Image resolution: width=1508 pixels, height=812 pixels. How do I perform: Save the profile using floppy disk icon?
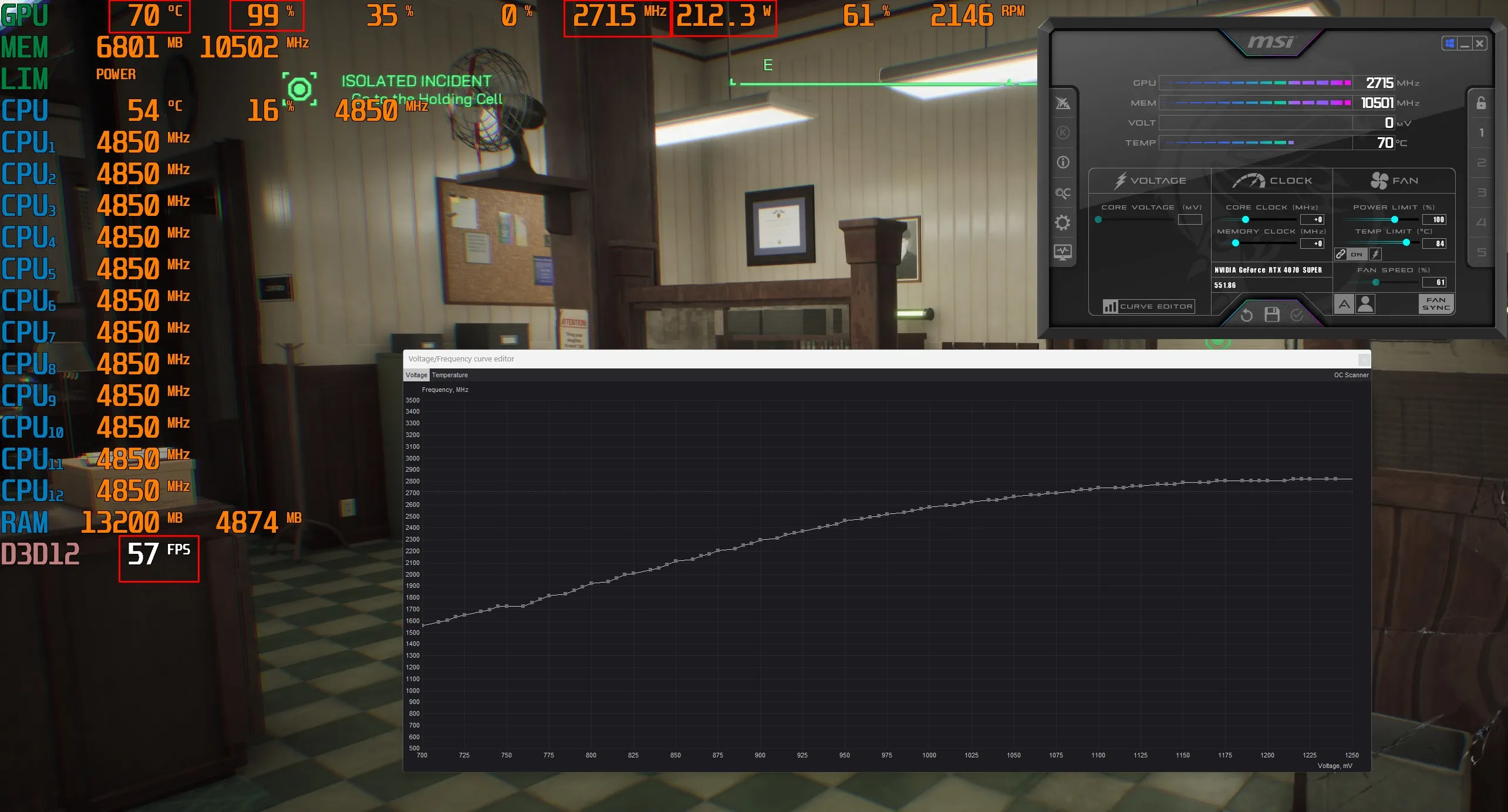point(1271,315)
